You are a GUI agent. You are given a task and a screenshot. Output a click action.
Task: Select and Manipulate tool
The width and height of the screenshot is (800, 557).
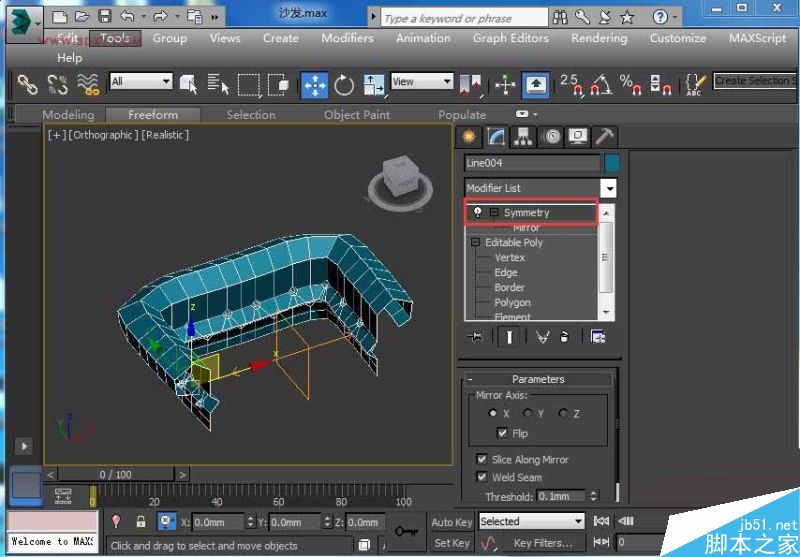click(x=505, y=85)
